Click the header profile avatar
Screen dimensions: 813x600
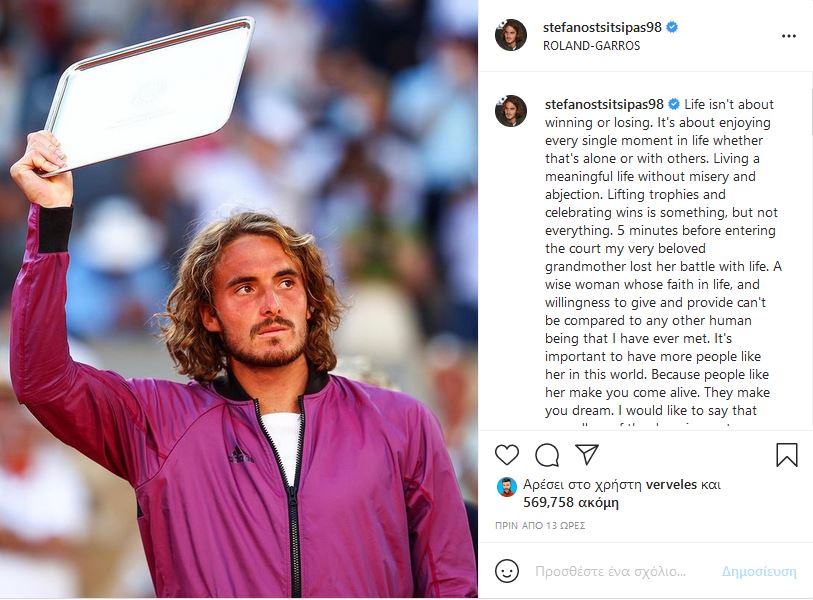(x=511, y=35)
